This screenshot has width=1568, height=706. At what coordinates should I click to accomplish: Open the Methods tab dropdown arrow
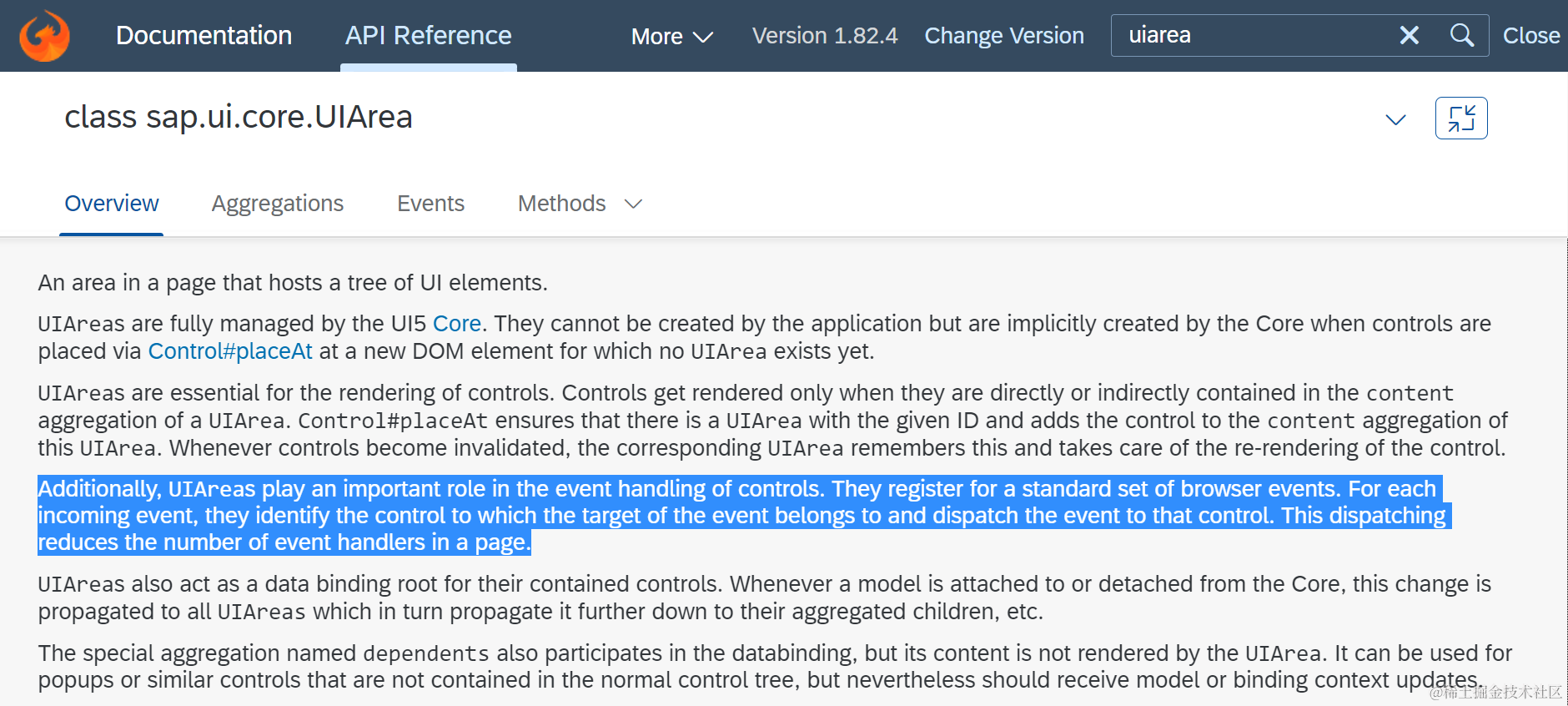634,204
